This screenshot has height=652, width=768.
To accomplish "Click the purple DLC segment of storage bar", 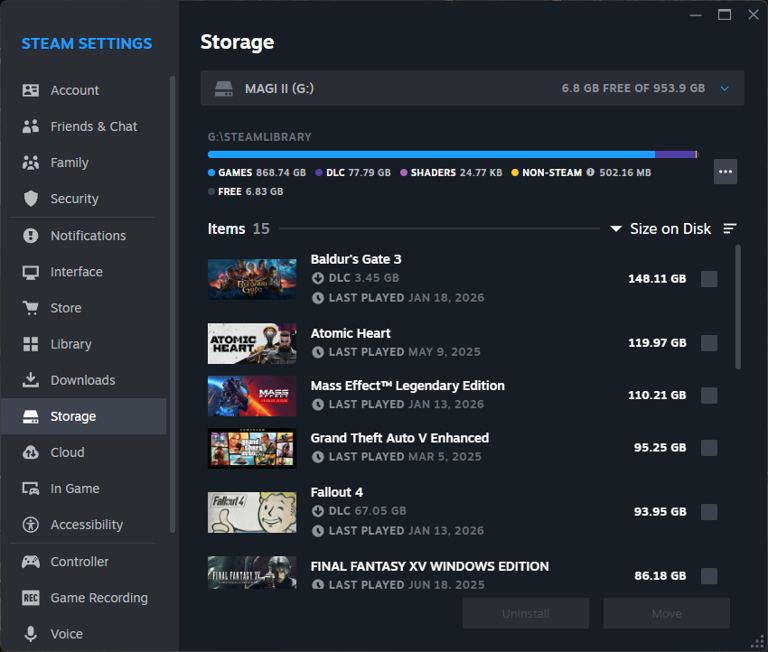I will click(675, 154).
